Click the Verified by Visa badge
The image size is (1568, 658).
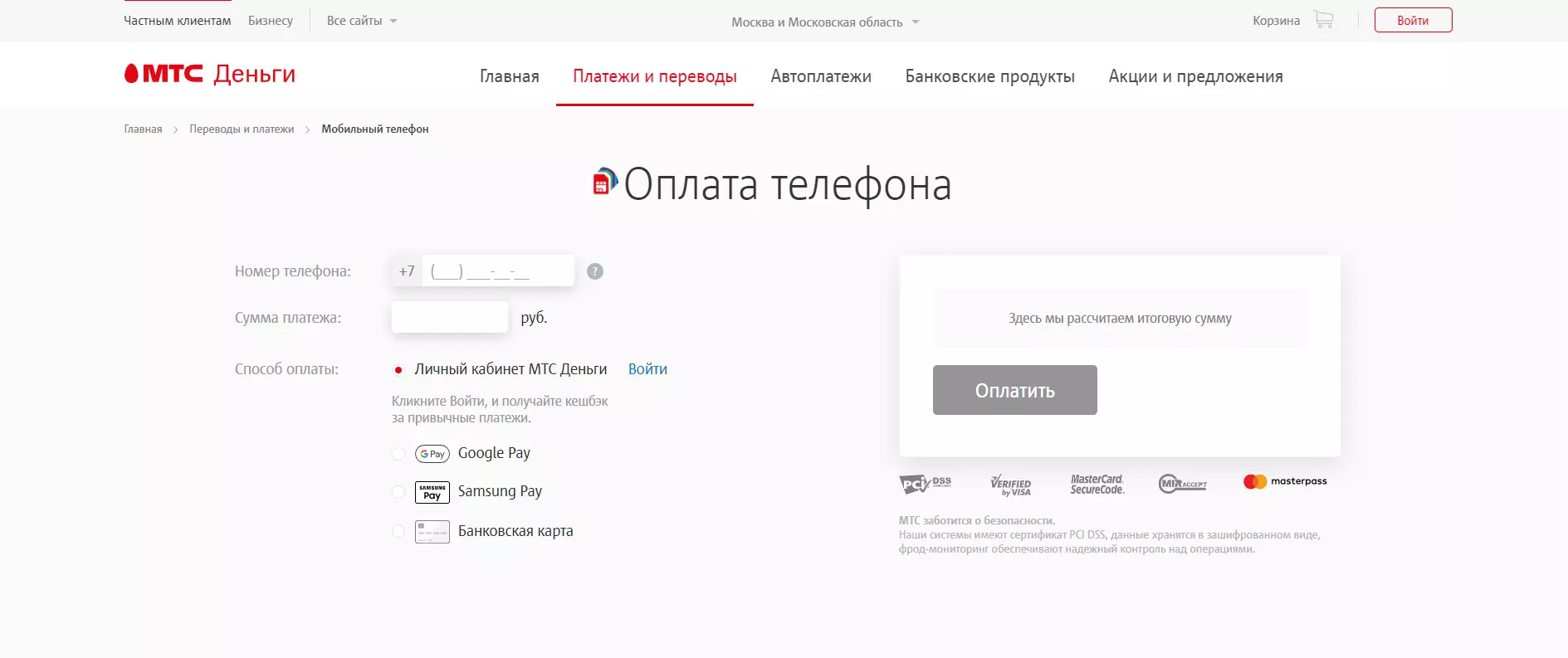tap(1011, 485)
